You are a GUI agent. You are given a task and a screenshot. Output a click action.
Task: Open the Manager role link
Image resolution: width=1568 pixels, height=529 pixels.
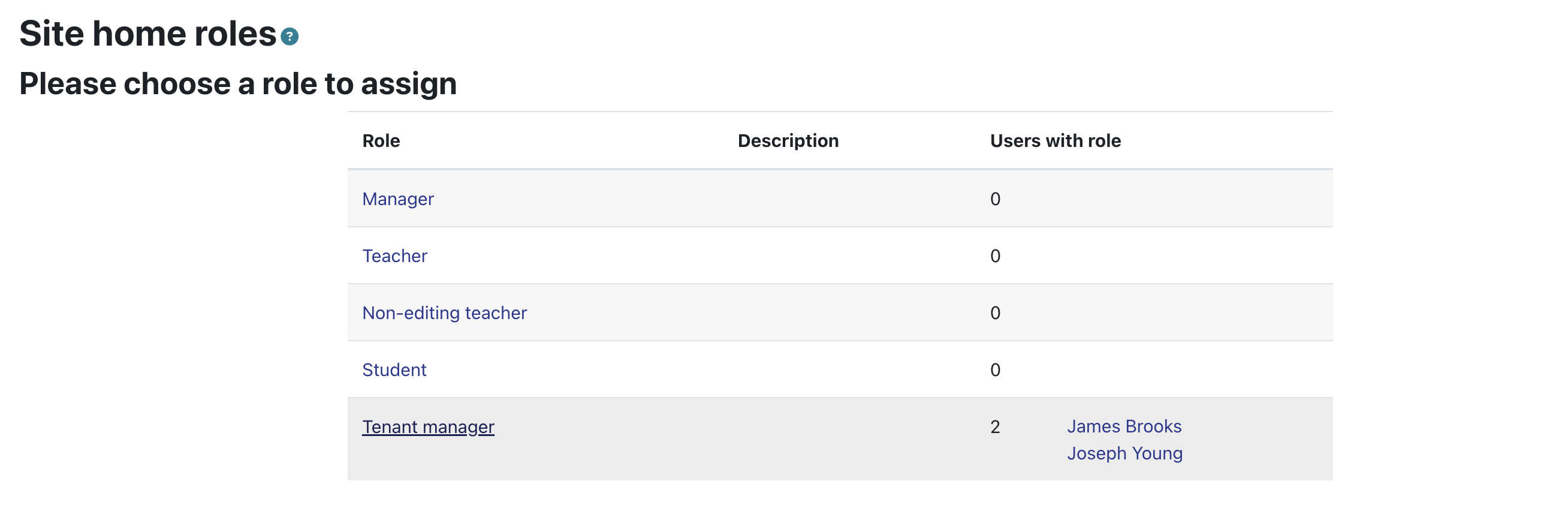tap(397, 199)
